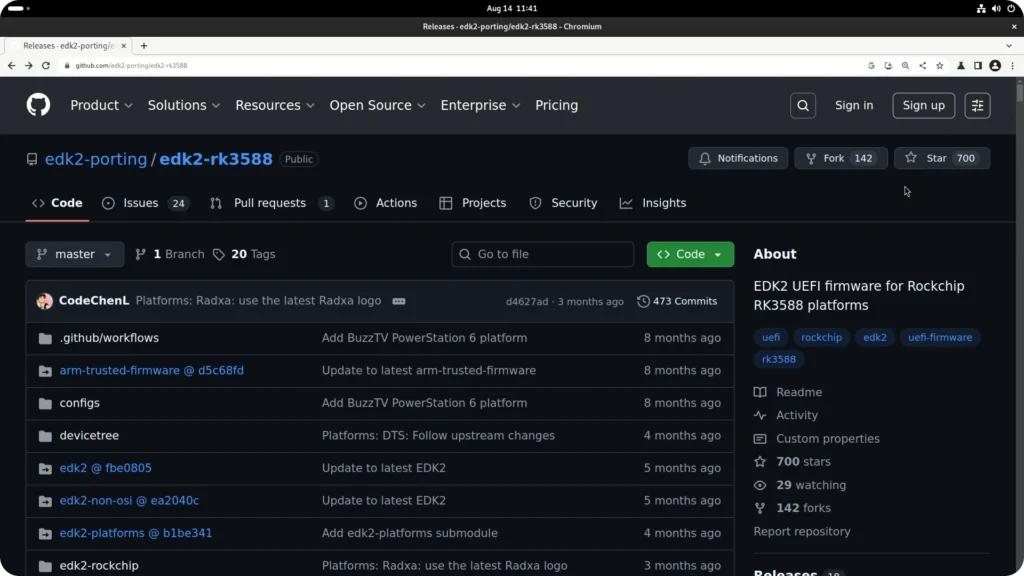Screen dimensions: 1024x576
Task: Switch to the Pull requests tab
Action: (x=271, y=203)
